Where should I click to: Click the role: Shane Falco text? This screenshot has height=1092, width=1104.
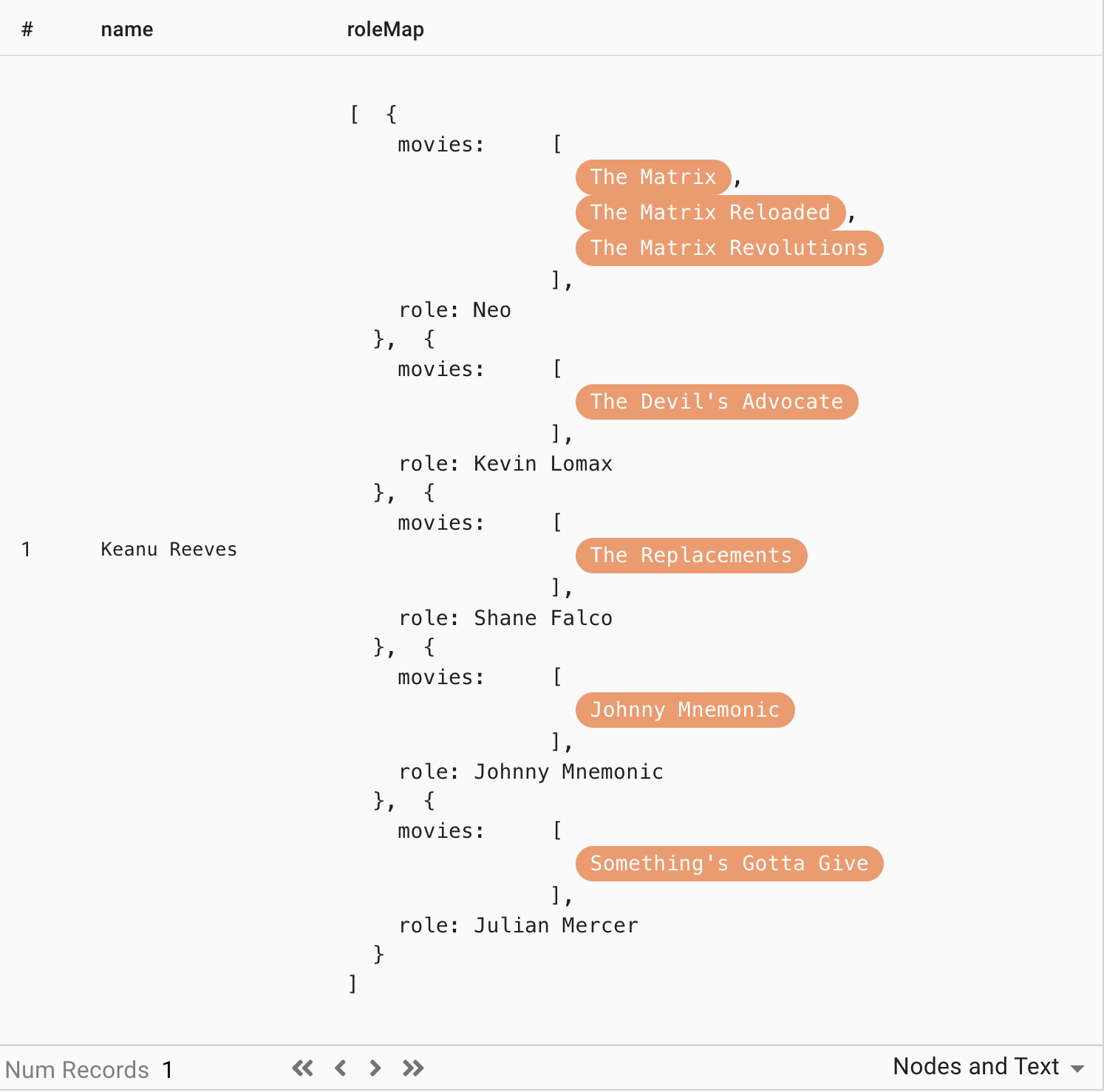pyautogui.click(x=505, y=618)
